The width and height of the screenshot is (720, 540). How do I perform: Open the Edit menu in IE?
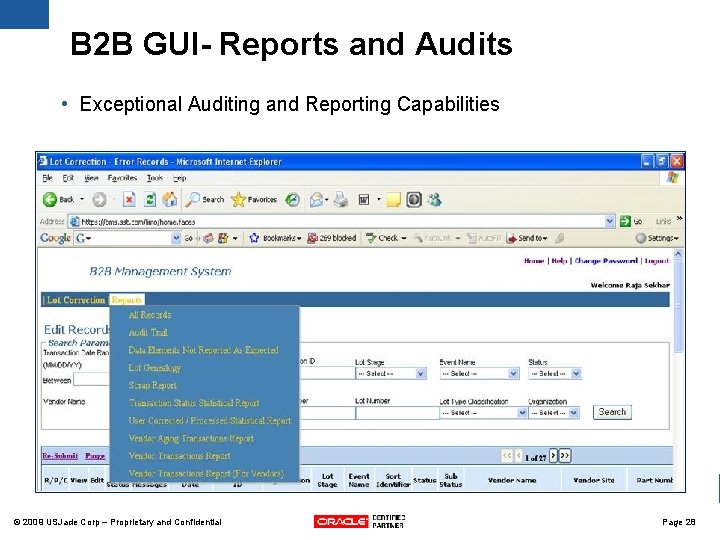[68, 178]
